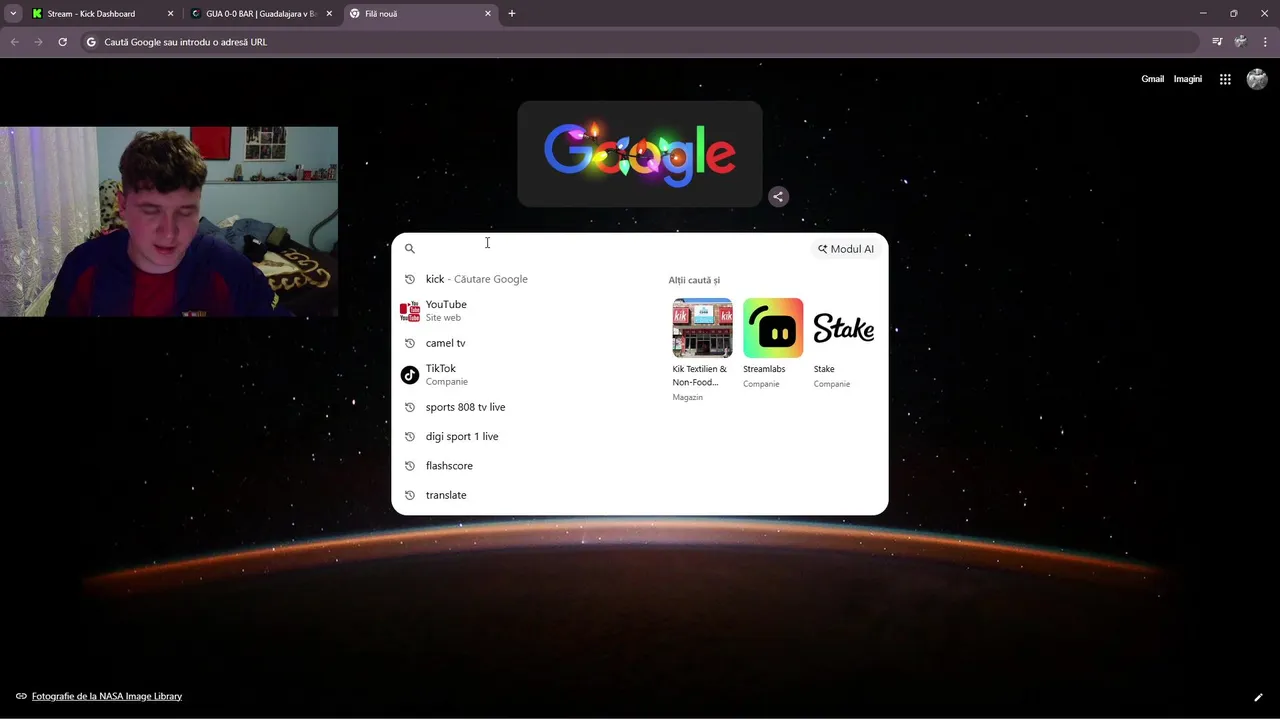This screenshot has height=720, width=1280.
Task: Close the Filă nouă tab
Action: tap(488, 14)
